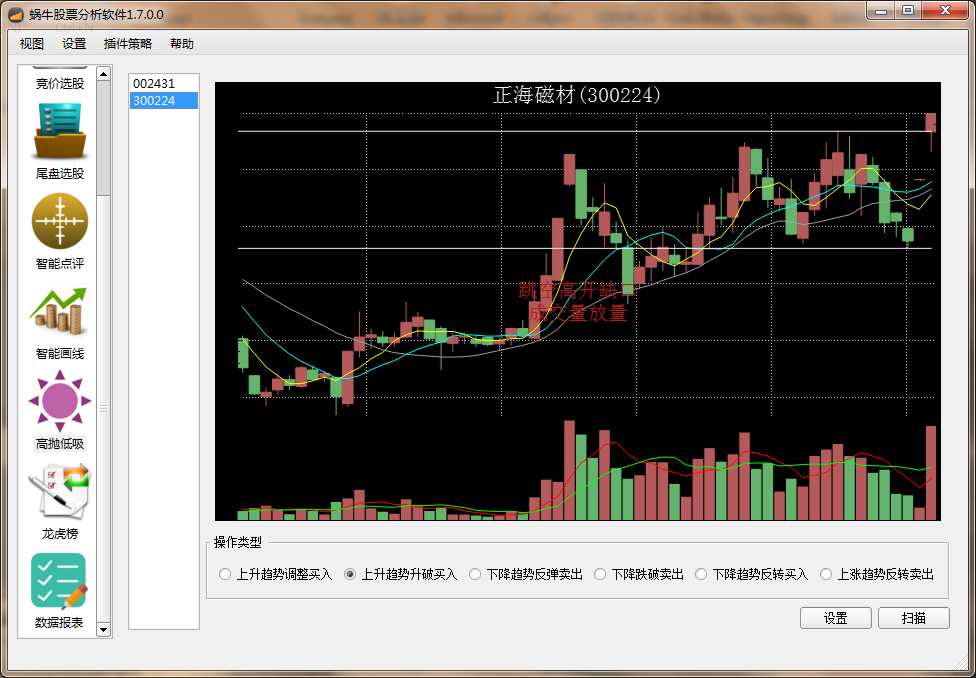The height and width of the screenshot is (678, 976).
Task: Open the 尾盘选股 briefcase icon
Action: pyautogui.click(x=60, y=131)
